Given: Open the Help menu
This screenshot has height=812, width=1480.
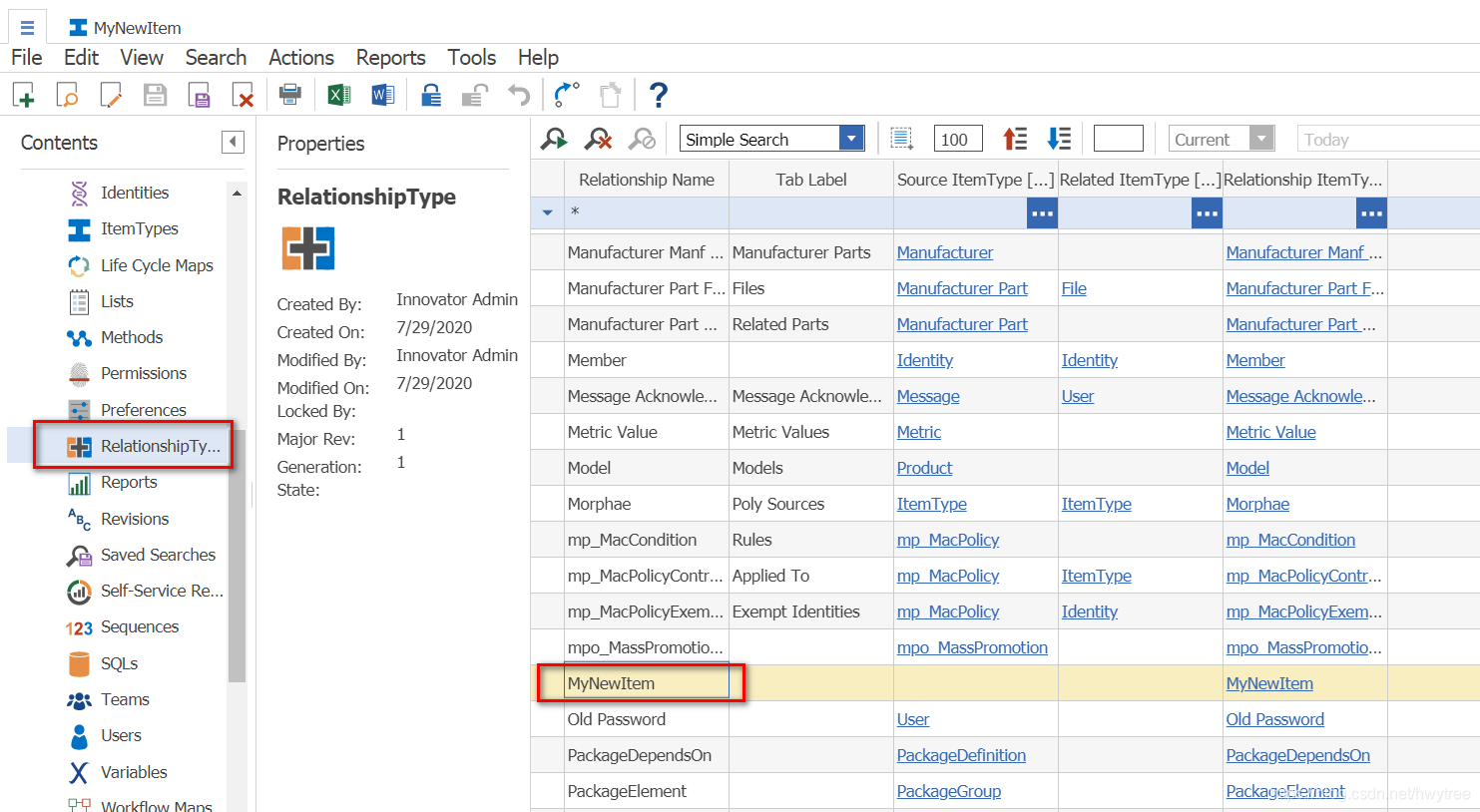Looking at the screenshot, I should 538,58.
